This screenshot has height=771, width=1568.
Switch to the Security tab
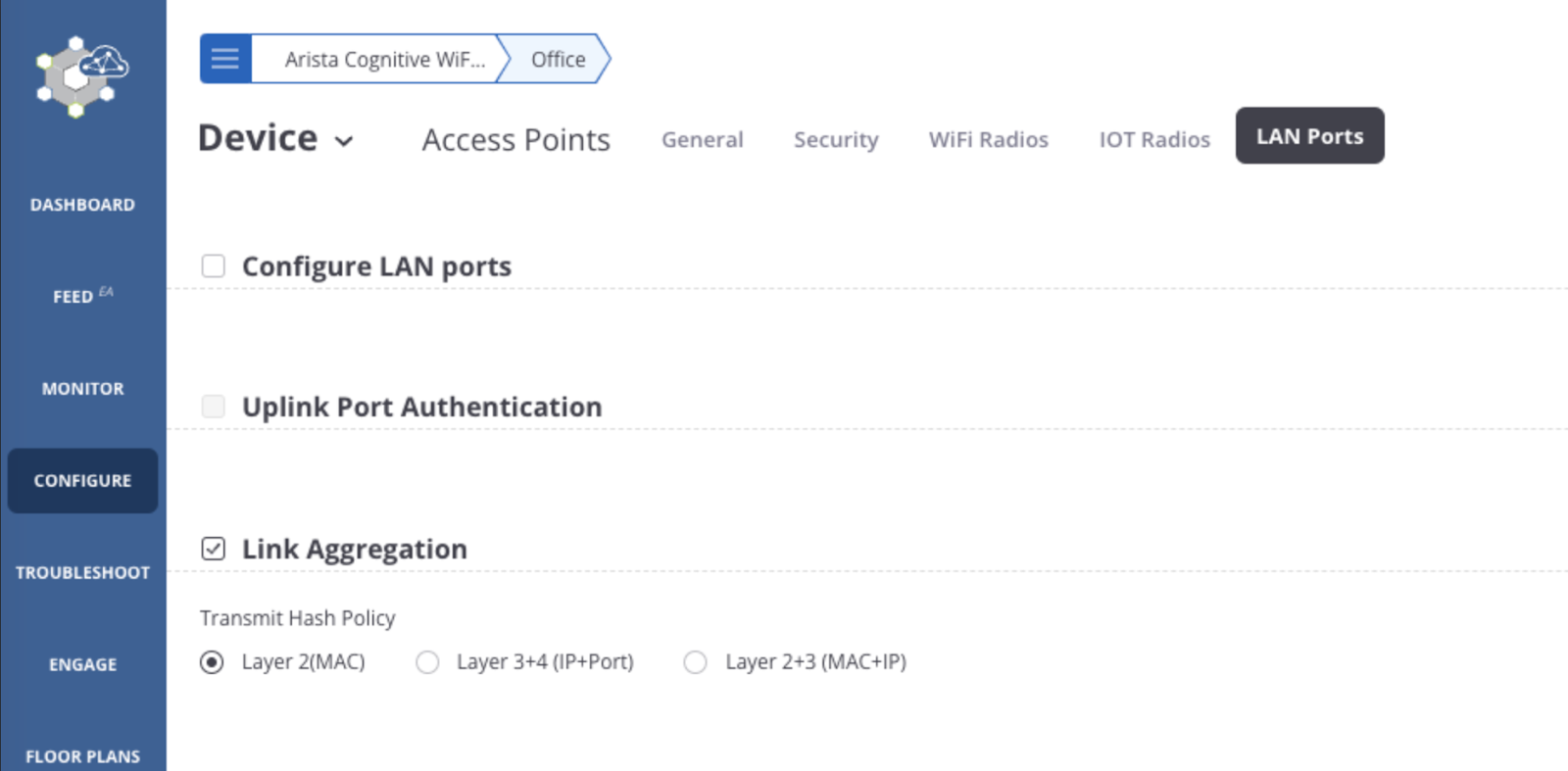pos(835,139)
